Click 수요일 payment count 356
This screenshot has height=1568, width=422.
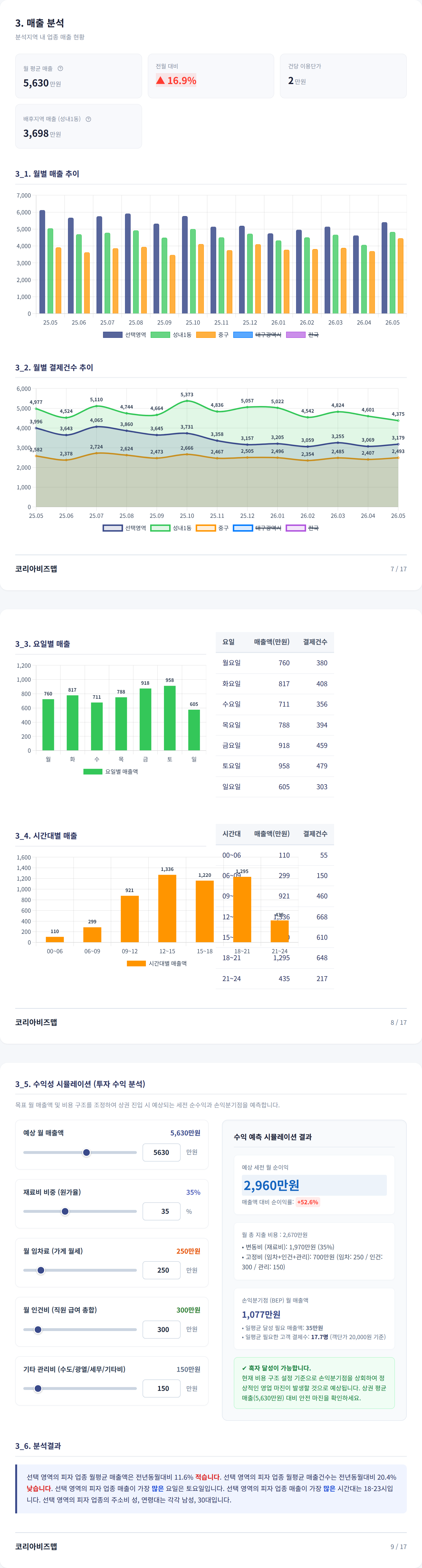click(321, 704)
